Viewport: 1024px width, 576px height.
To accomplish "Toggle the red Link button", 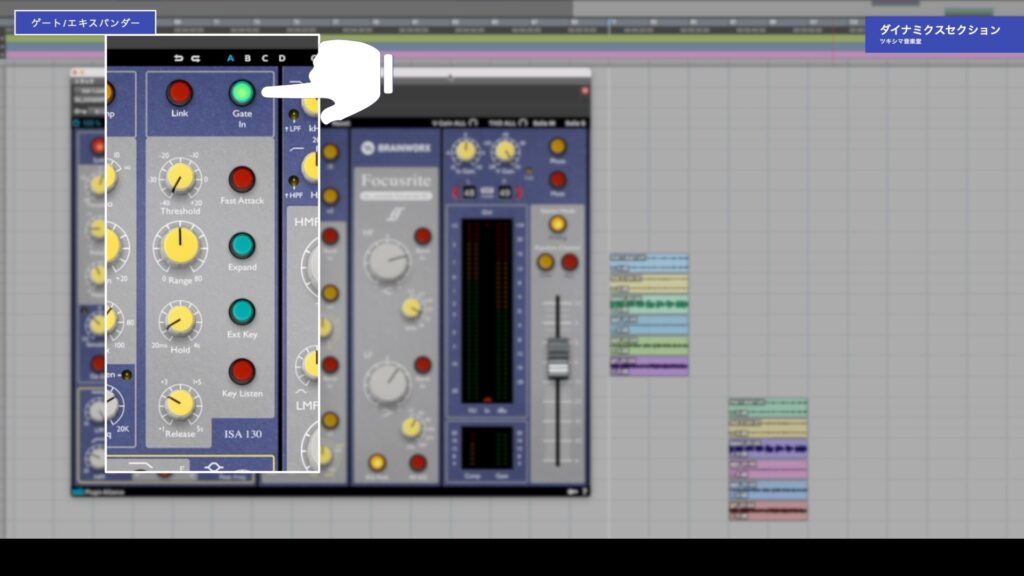I will pyautogui.click(x=179, y=93).
